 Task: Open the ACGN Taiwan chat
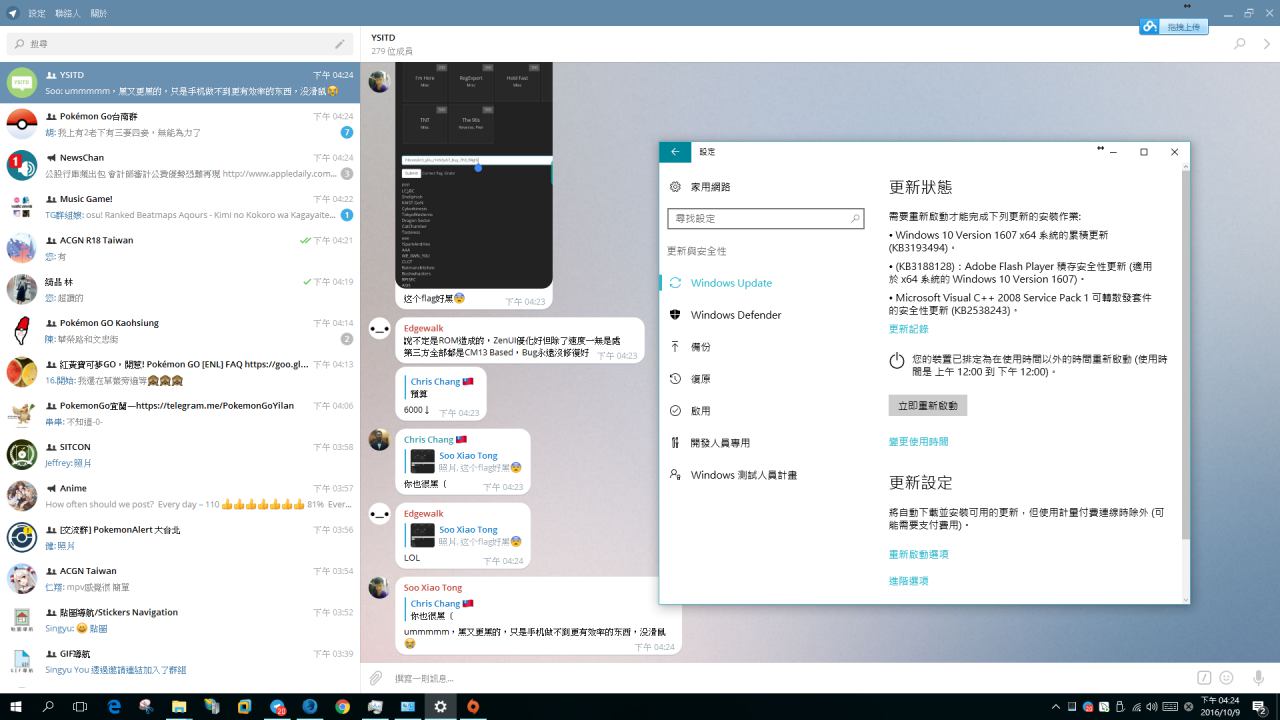pos(180,579)
